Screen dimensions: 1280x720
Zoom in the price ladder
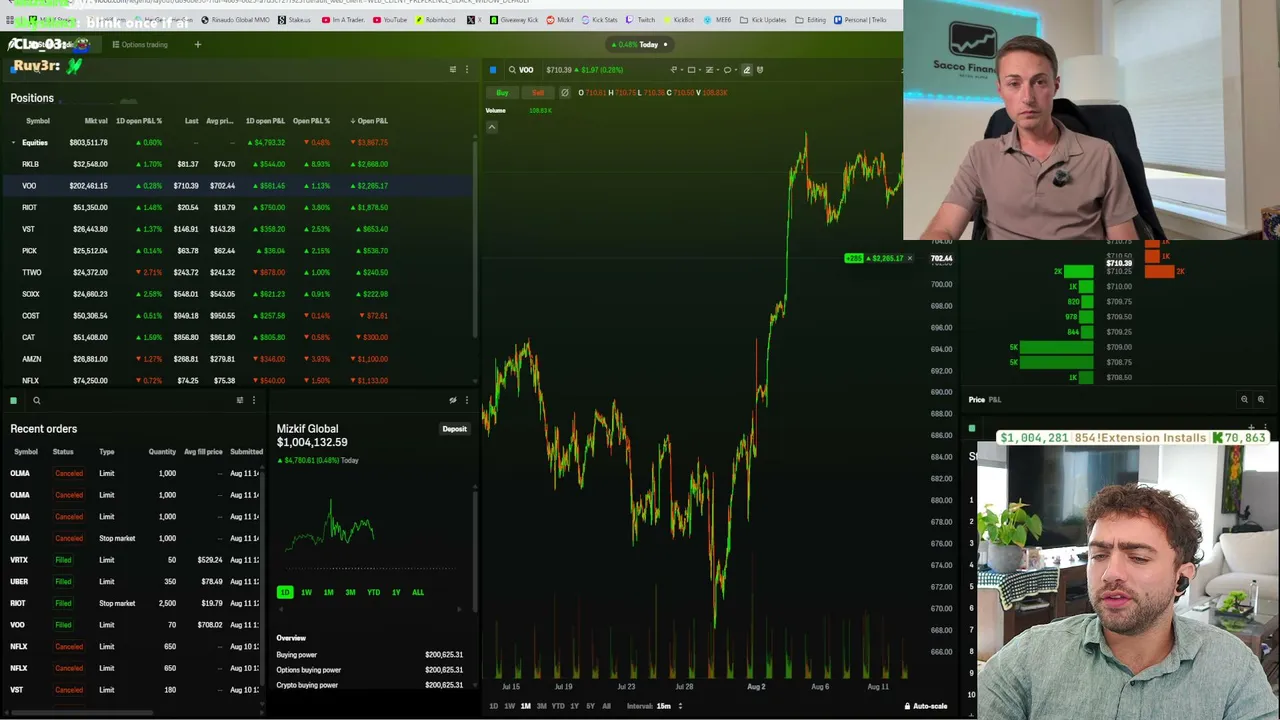[1260, 400]
